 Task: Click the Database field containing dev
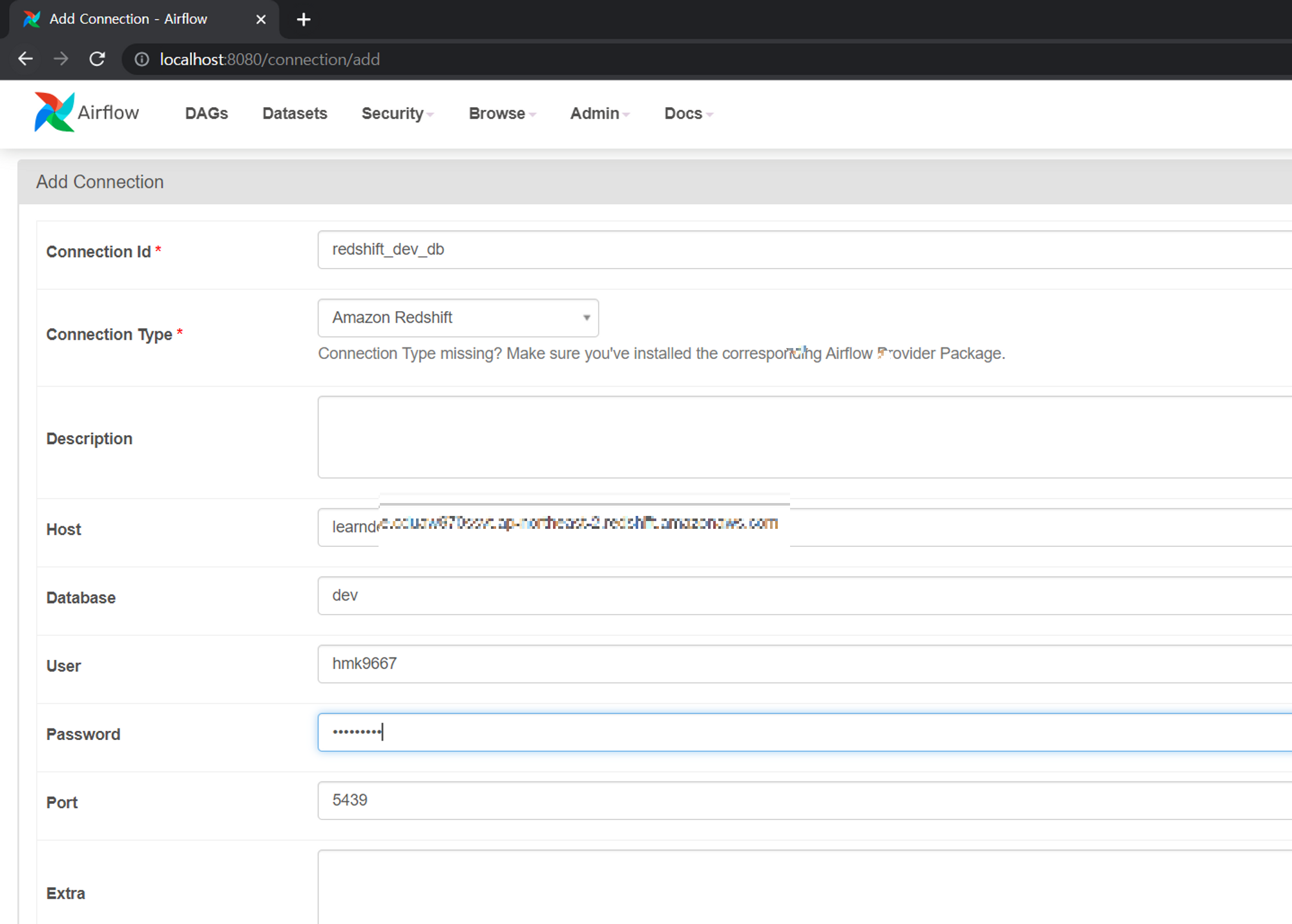801,596
